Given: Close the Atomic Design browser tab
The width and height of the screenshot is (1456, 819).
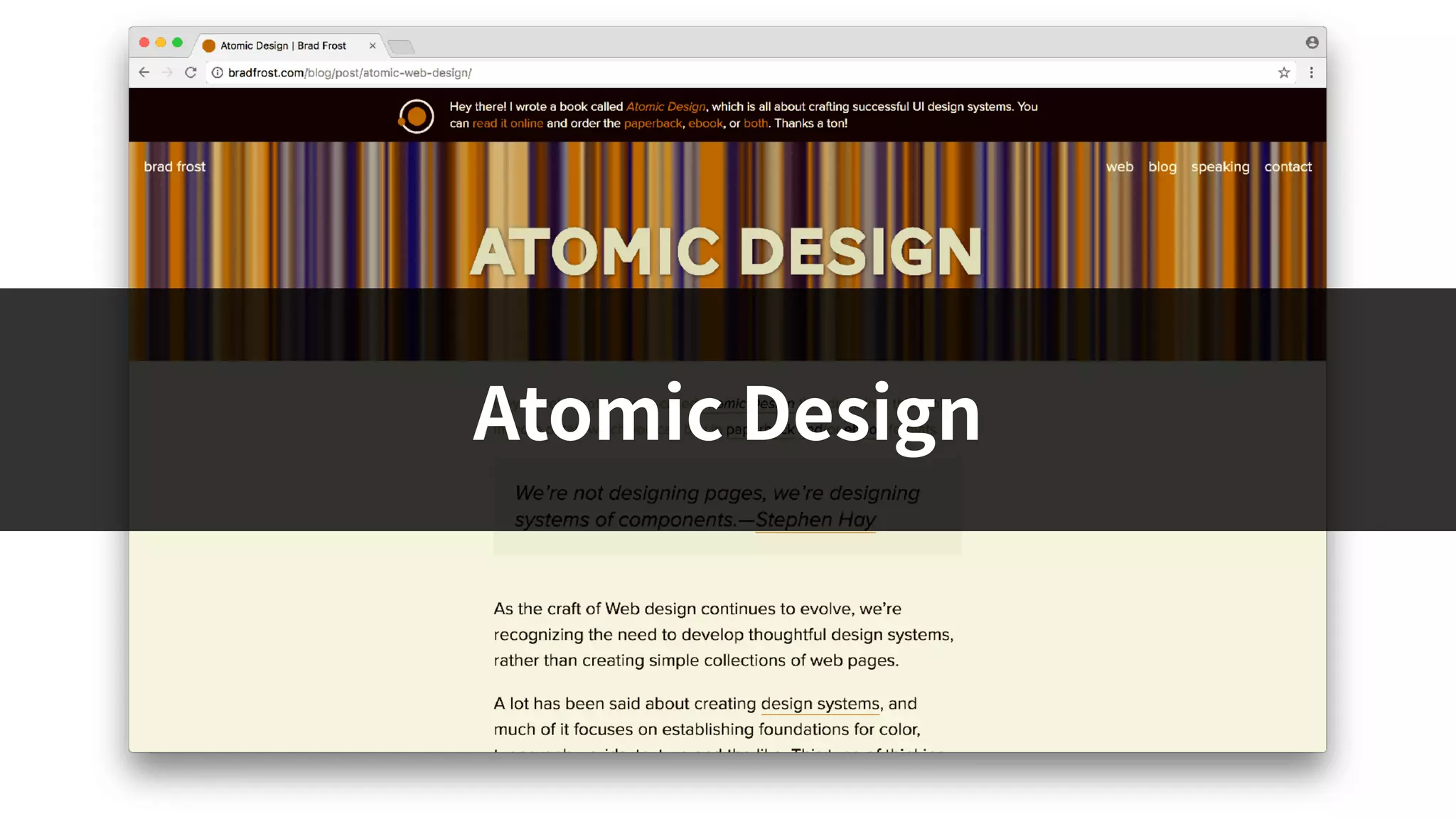Looking at the screenshot, I should tap(373, 45).
